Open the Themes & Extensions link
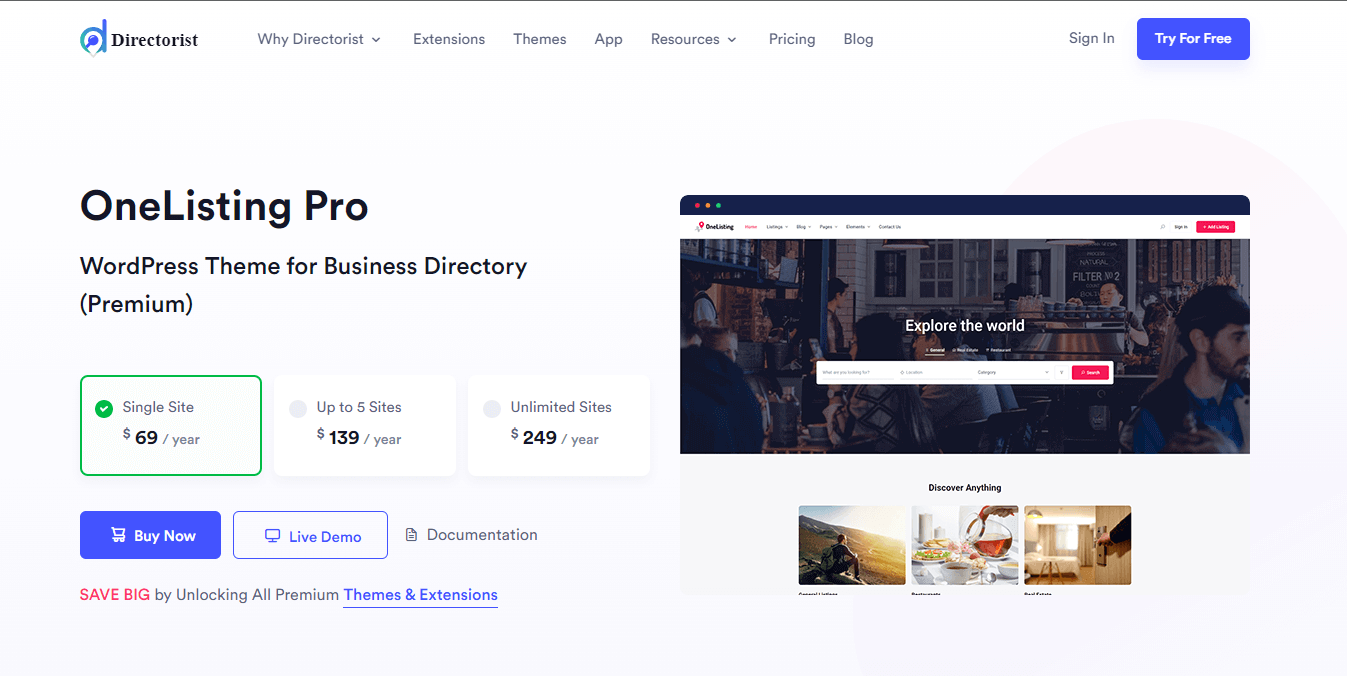 point(420,594)
